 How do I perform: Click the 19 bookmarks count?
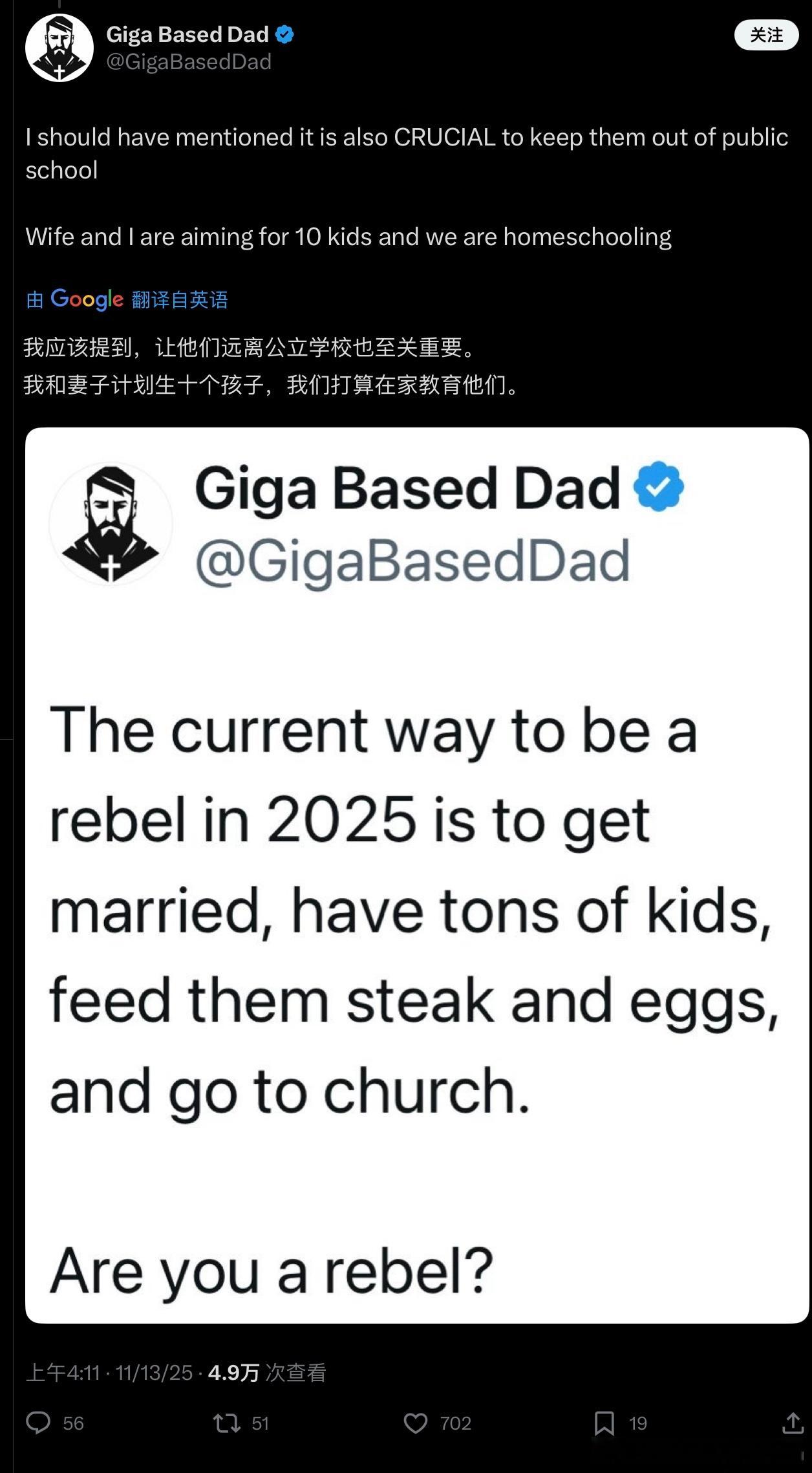(638, 1423)
